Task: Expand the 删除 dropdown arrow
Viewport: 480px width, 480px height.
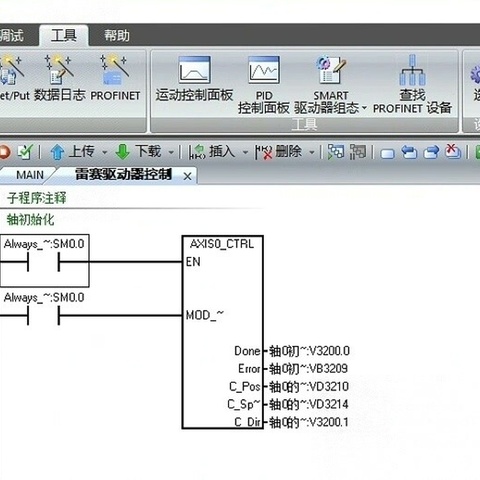Action: click(312, 153)
